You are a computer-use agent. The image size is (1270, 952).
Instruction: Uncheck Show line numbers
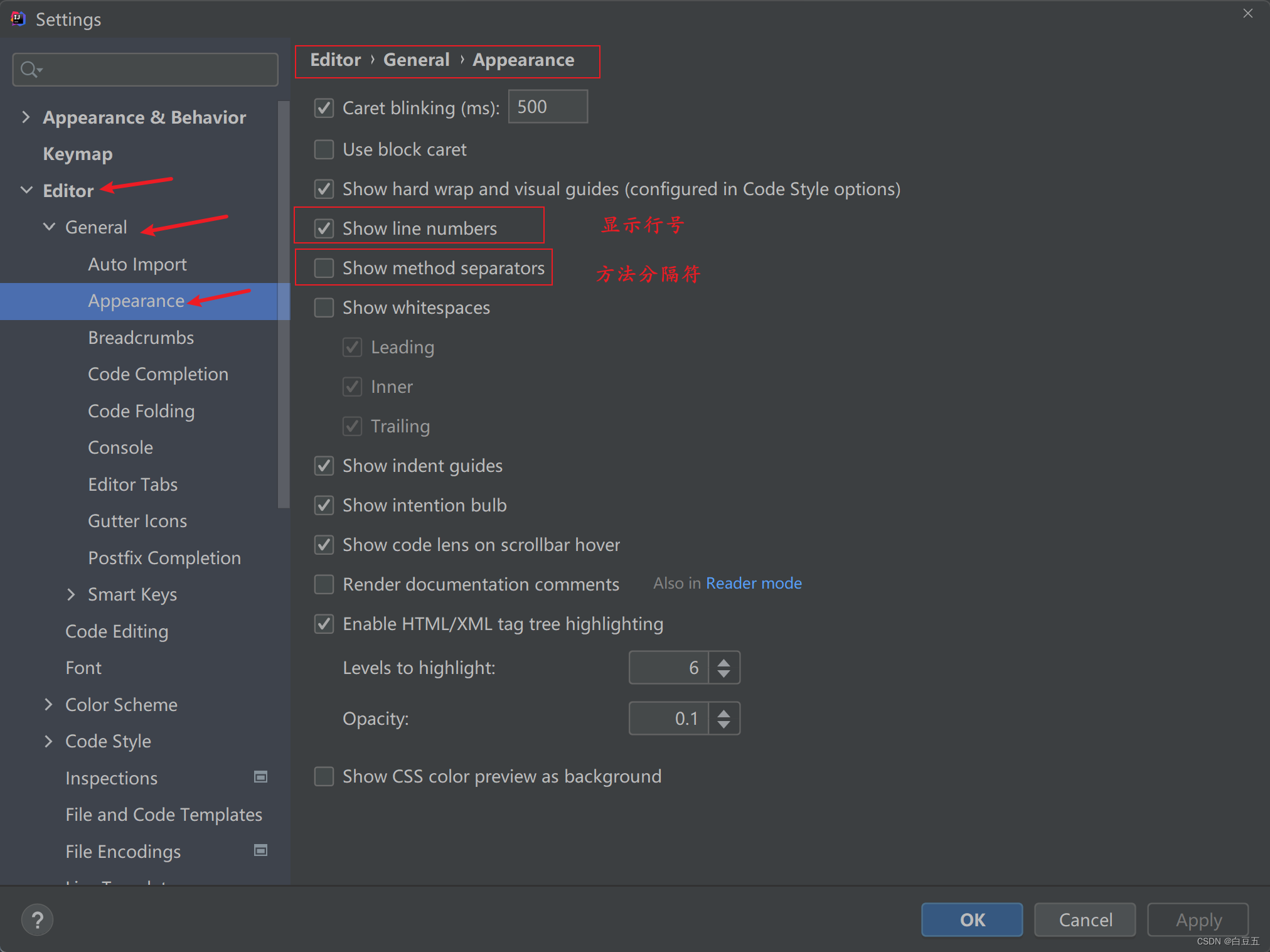click(x=324, y=228)
